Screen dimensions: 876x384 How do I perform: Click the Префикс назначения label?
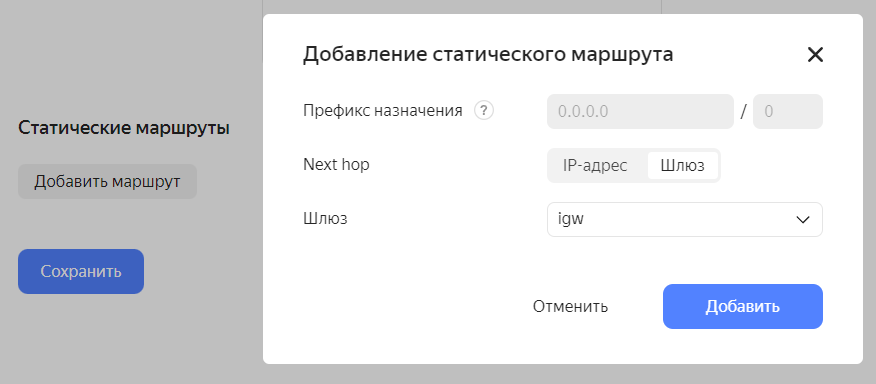click(x=383, y=111)
